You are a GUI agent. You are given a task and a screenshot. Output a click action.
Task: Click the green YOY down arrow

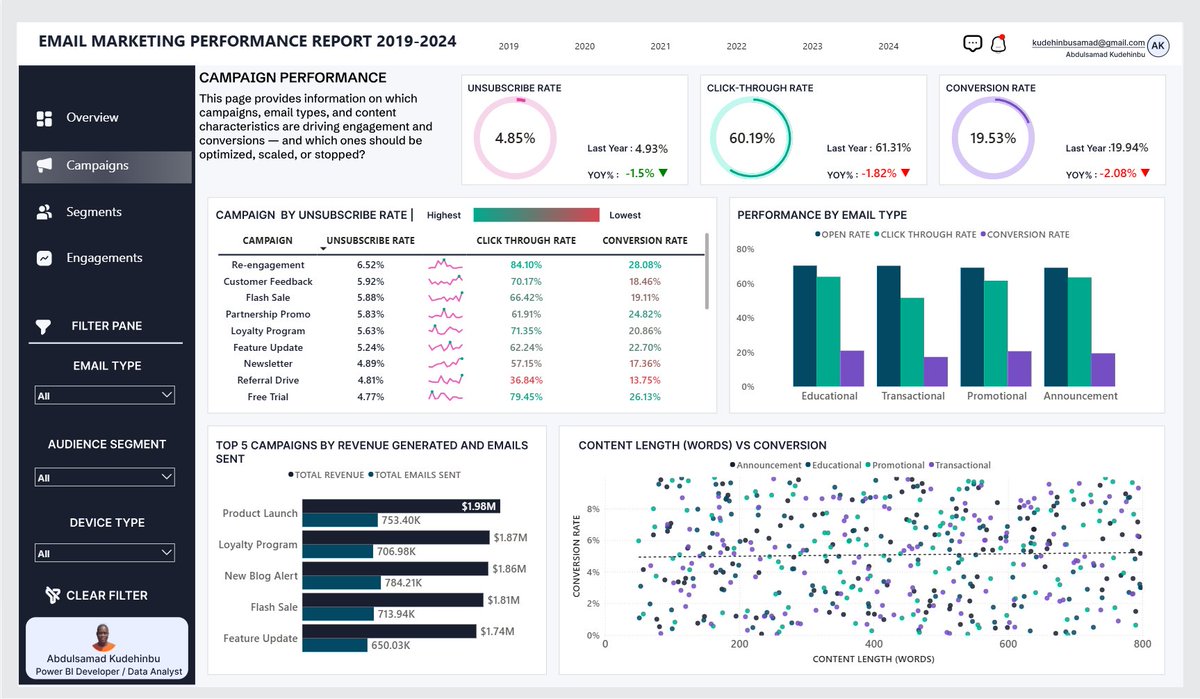pyautogui.click(x=662, y=173)
